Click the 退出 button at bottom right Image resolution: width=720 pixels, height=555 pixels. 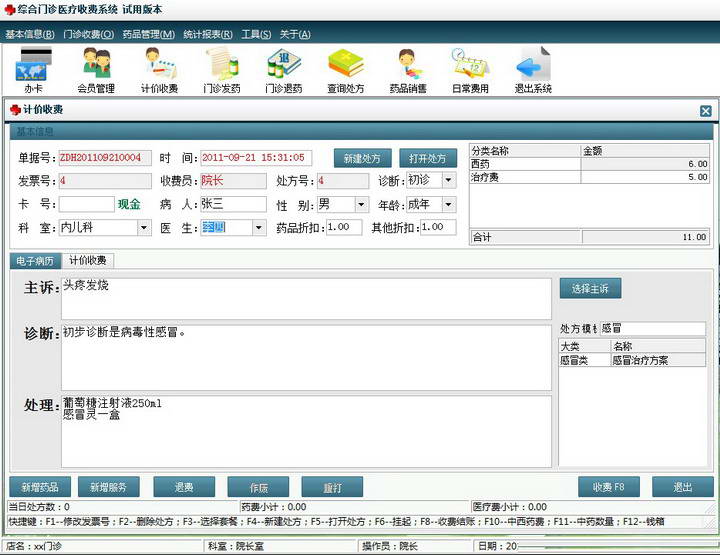pos(683,487)
